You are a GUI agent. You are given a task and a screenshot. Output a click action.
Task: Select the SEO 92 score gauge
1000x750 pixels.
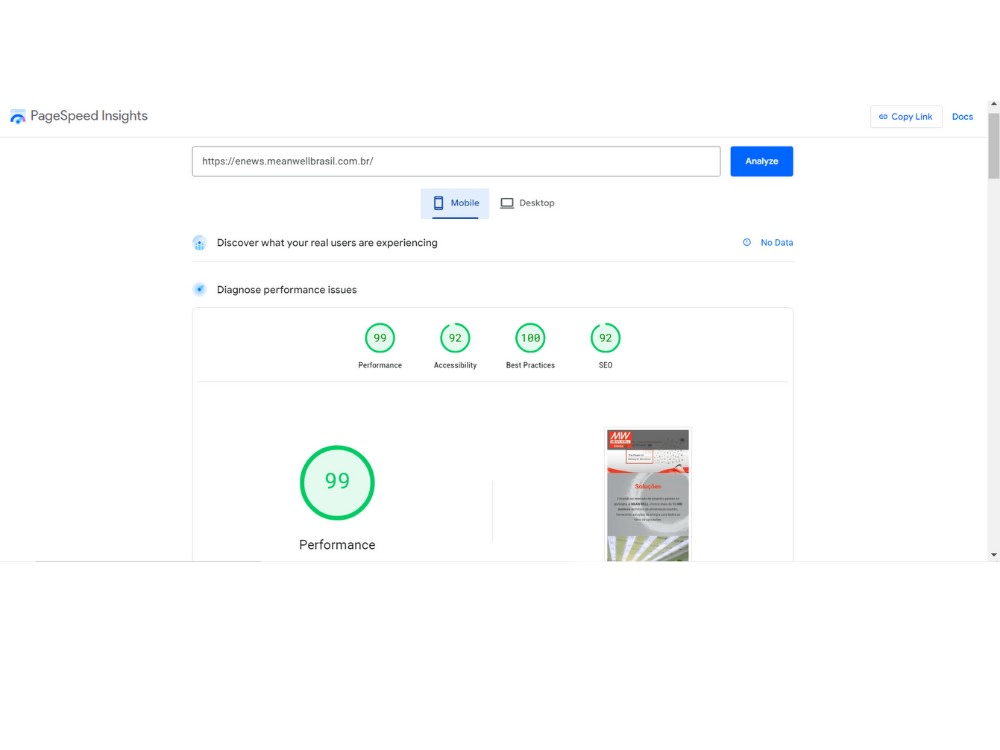(605, 338)
